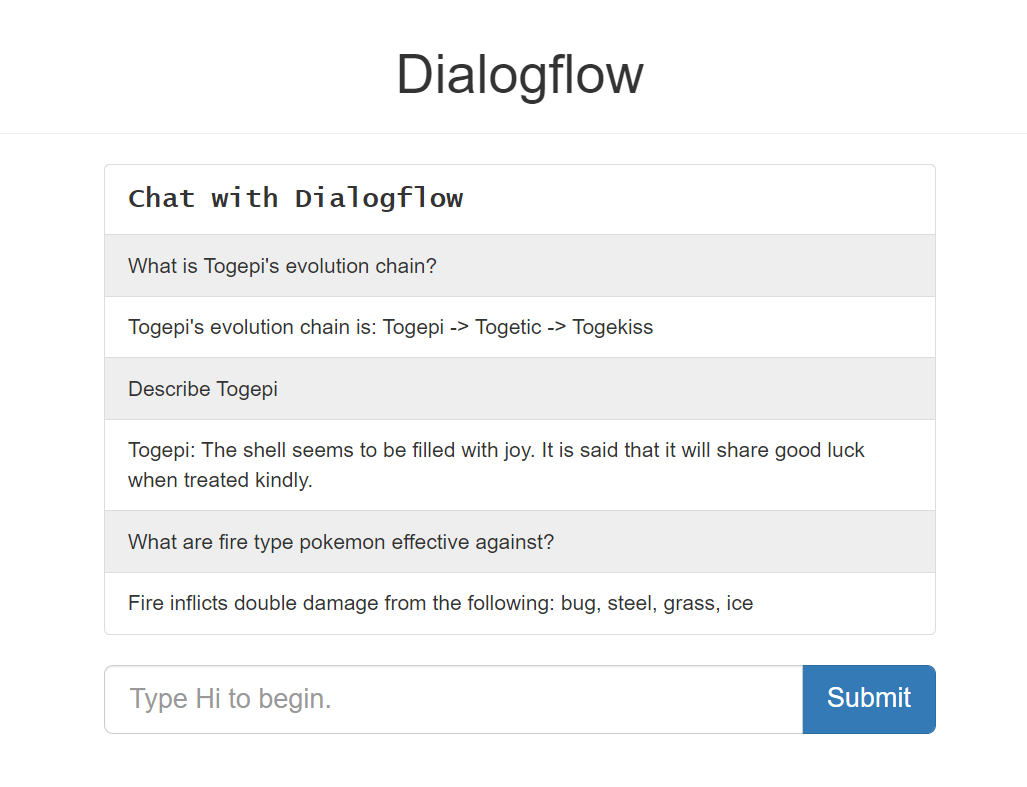Click the reply starting "Fire inflicts double damage"
Viewport: 1027px width, 787px height.
440,603
